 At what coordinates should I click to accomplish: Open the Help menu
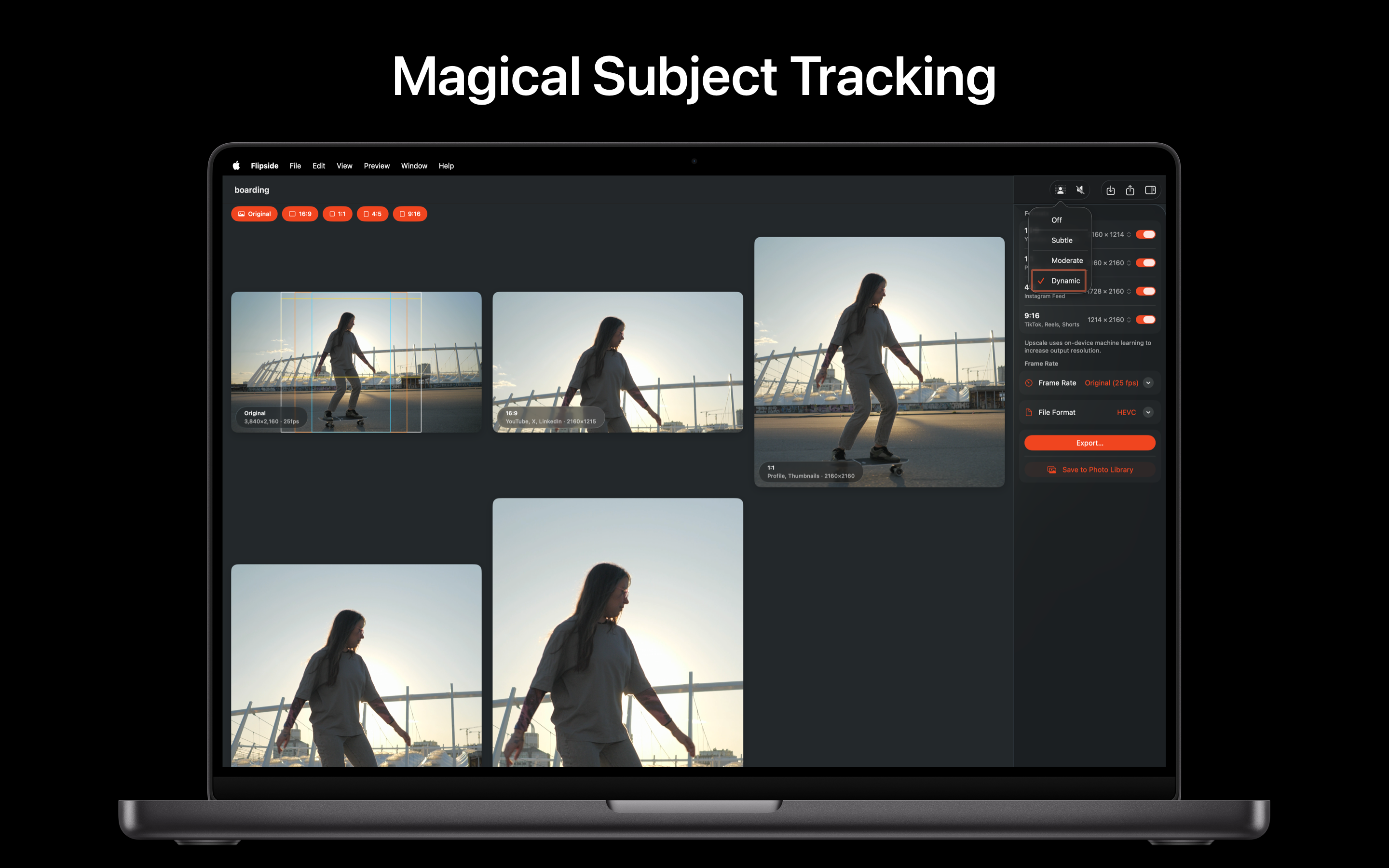point(446,166)
